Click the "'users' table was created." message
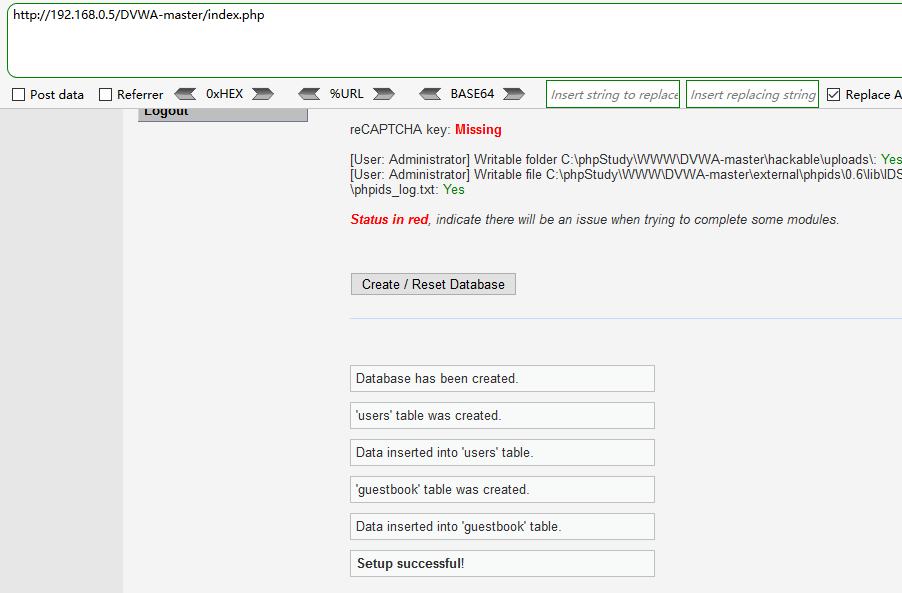The image size is (902, 593). (x=502, y=415)
